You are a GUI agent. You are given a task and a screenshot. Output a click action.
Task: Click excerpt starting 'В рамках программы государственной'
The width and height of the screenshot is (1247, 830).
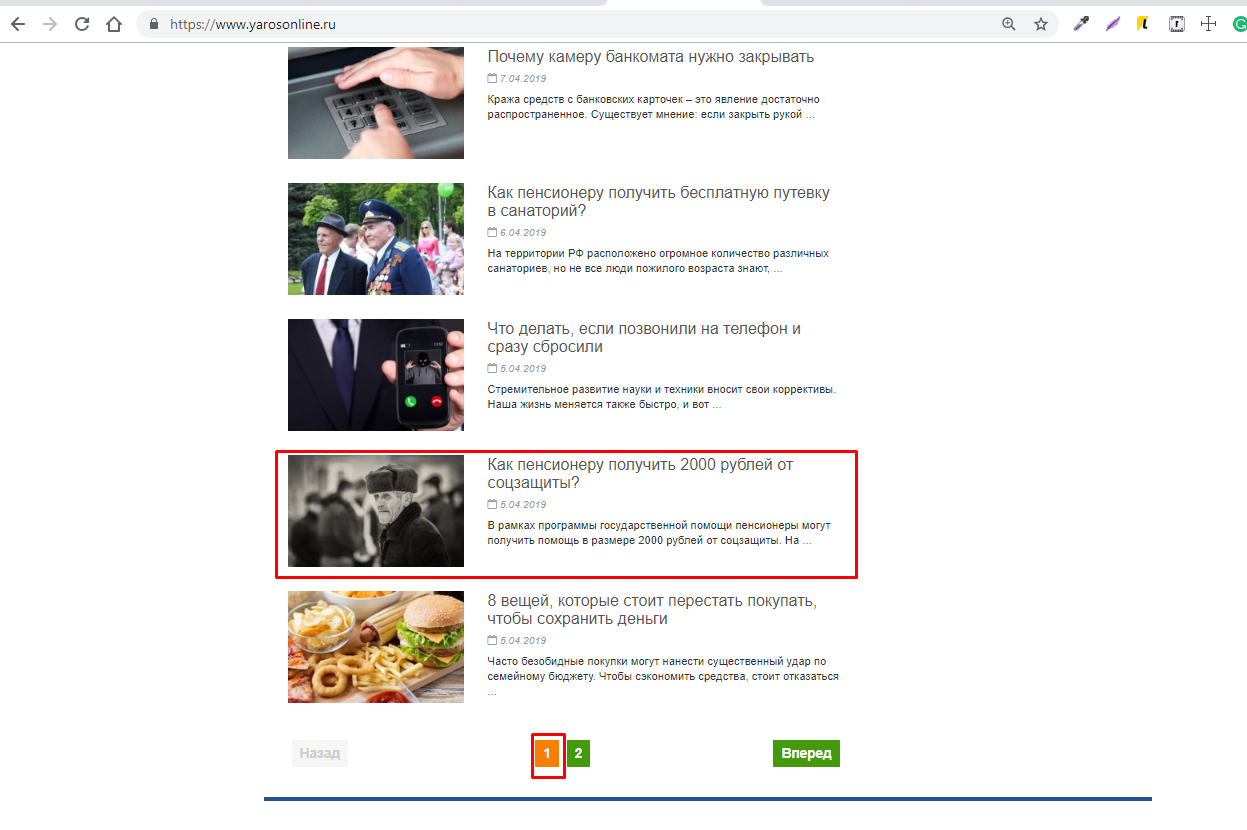point(659,533)
